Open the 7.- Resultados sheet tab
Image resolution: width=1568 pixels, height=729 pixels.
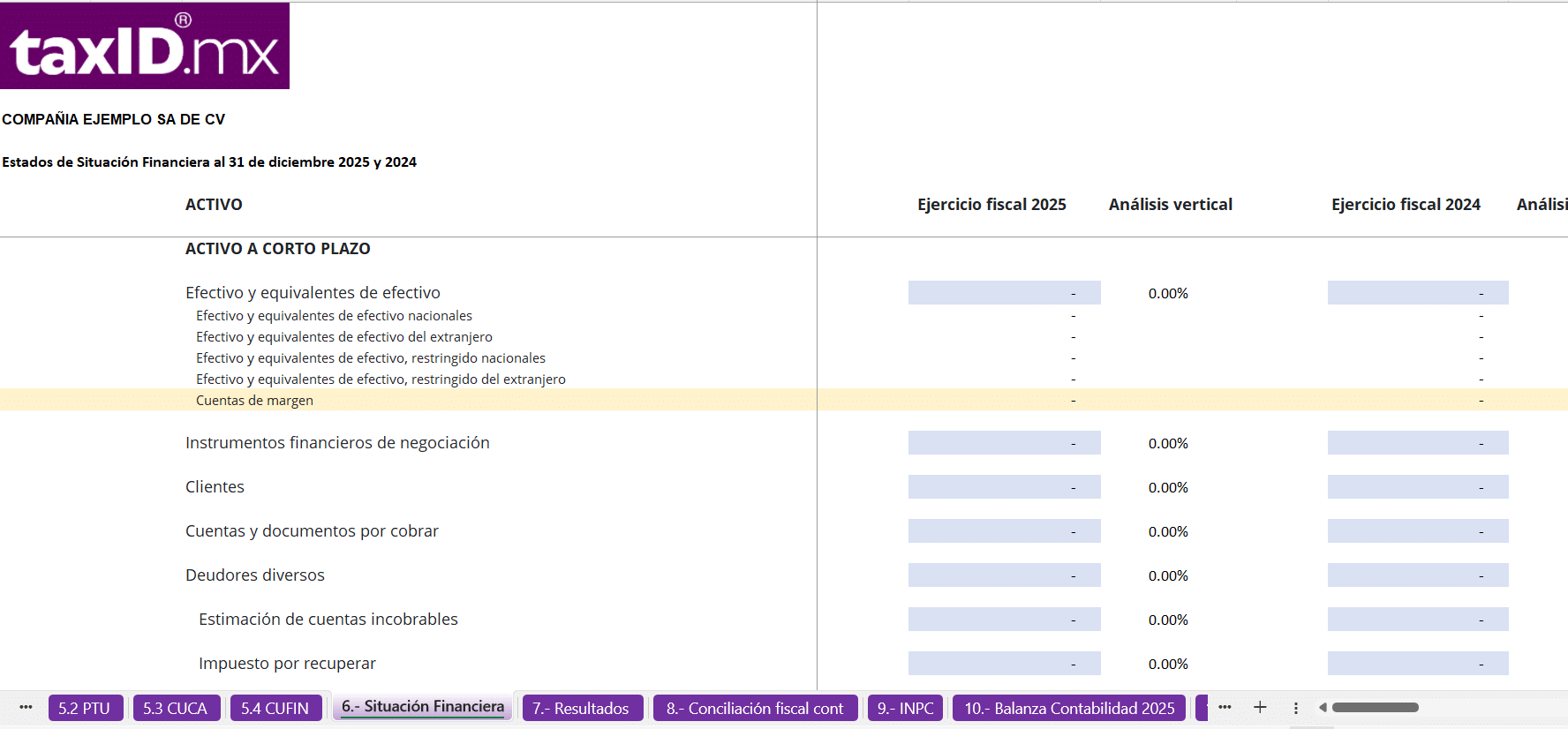pyautogui.click(x=580, y=708)
